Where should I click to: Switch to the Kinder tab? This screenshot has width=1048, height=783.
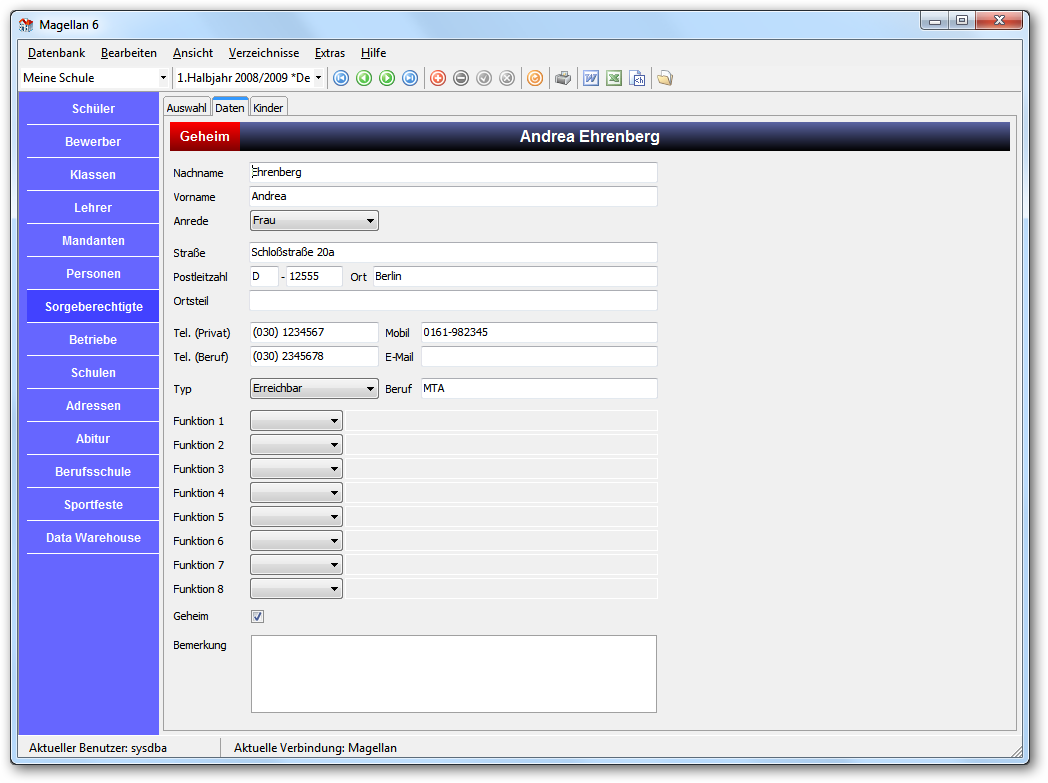coord(268,108)
